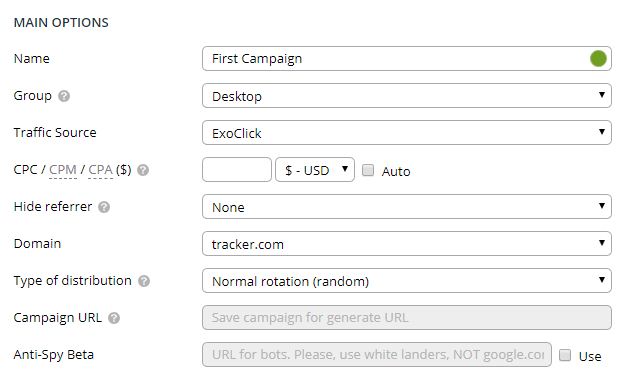
Task: Click the Campaign URL help icon
Action: 114,318
